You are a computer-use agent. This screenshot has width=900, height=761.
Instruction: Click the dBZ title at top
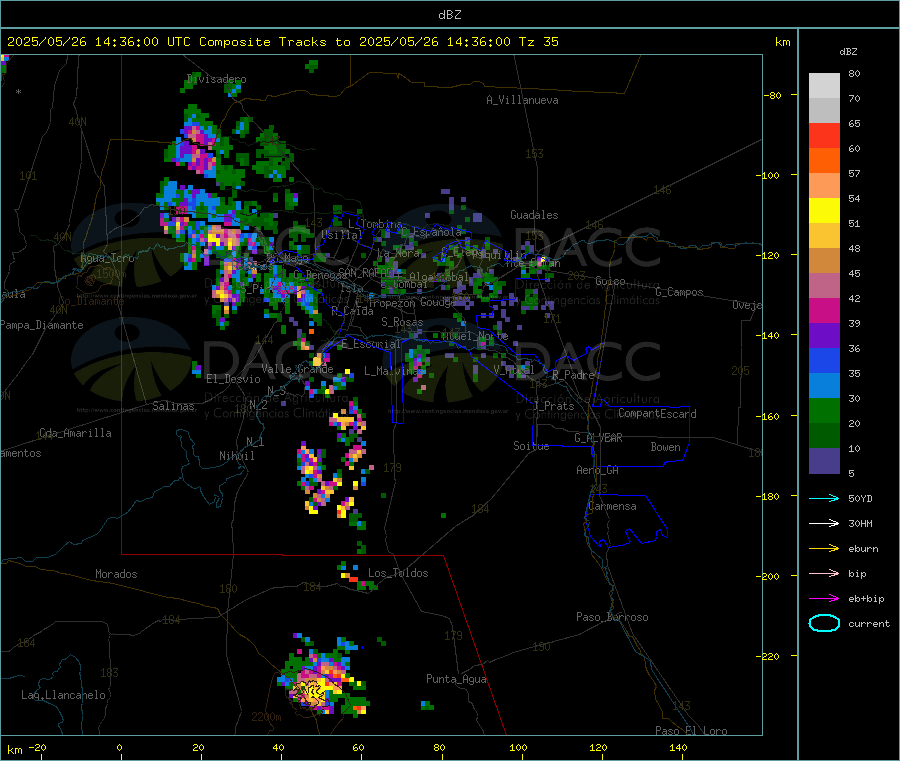click(449, 15)
